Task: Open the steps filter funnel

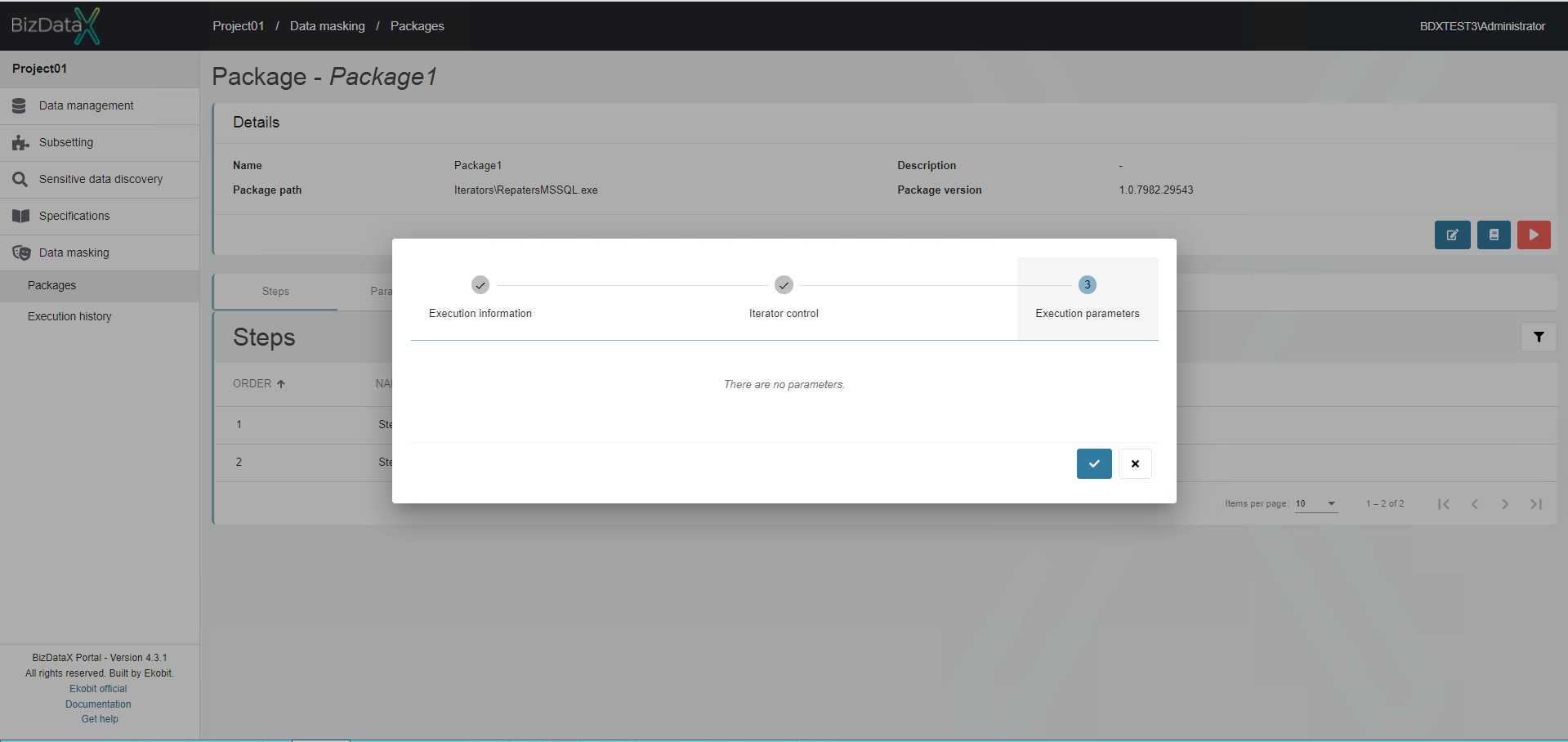Action: click(x=1539, y=337)
